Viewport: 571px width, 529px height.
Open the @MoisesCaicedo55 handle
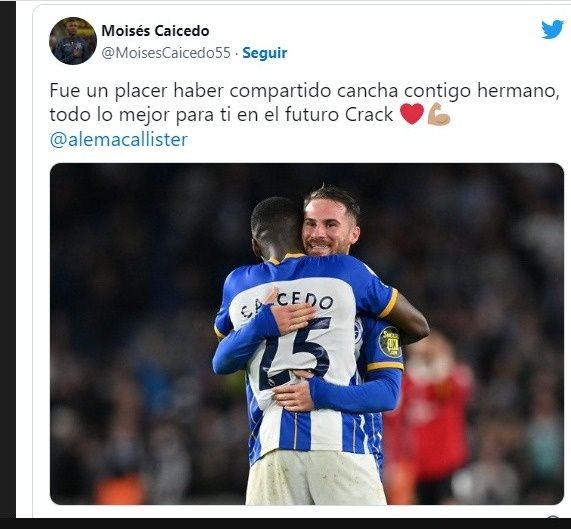[x=166, y=53]
